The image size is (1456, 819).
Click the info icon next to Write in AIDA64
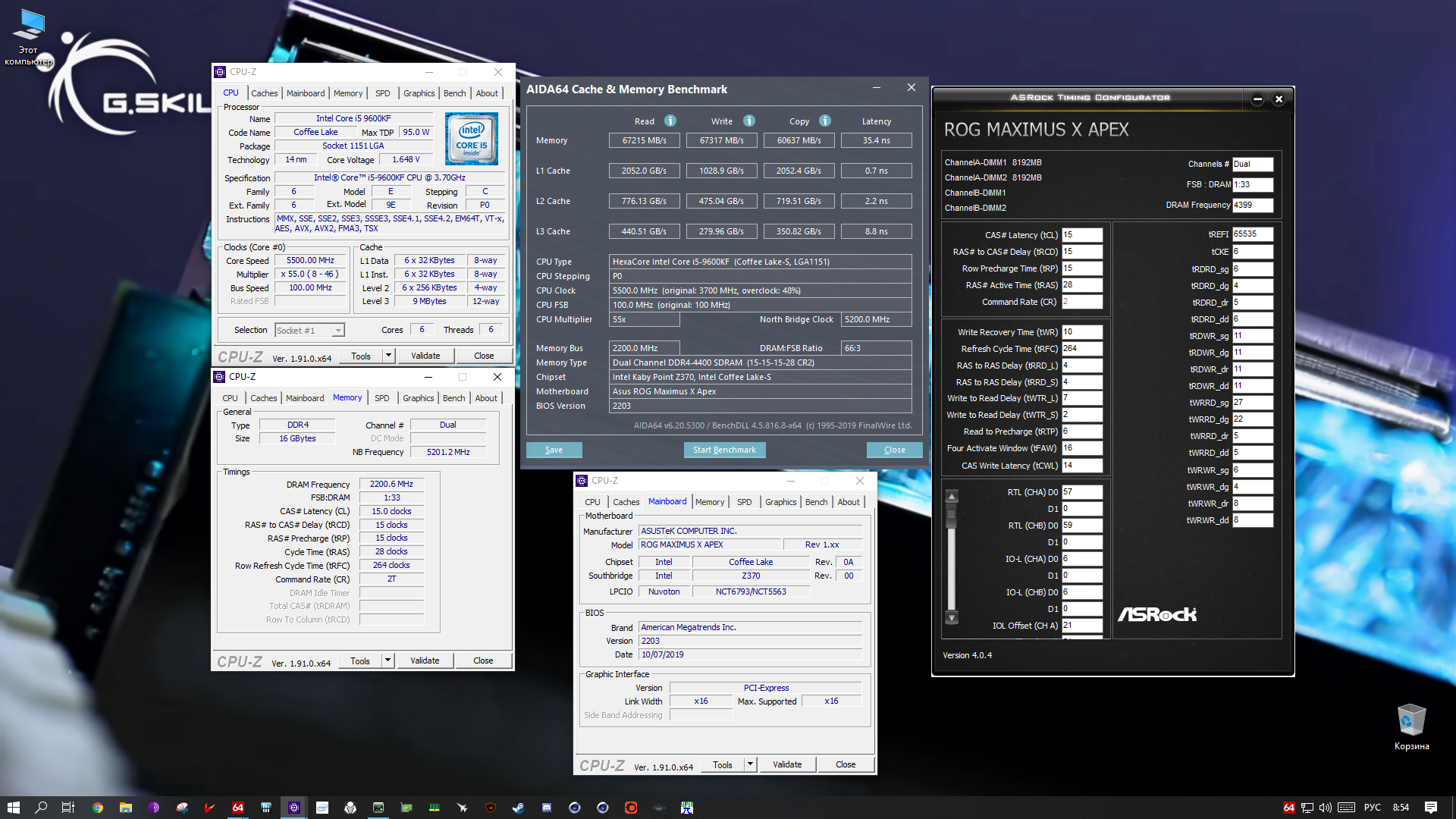[x=749, y=121]
